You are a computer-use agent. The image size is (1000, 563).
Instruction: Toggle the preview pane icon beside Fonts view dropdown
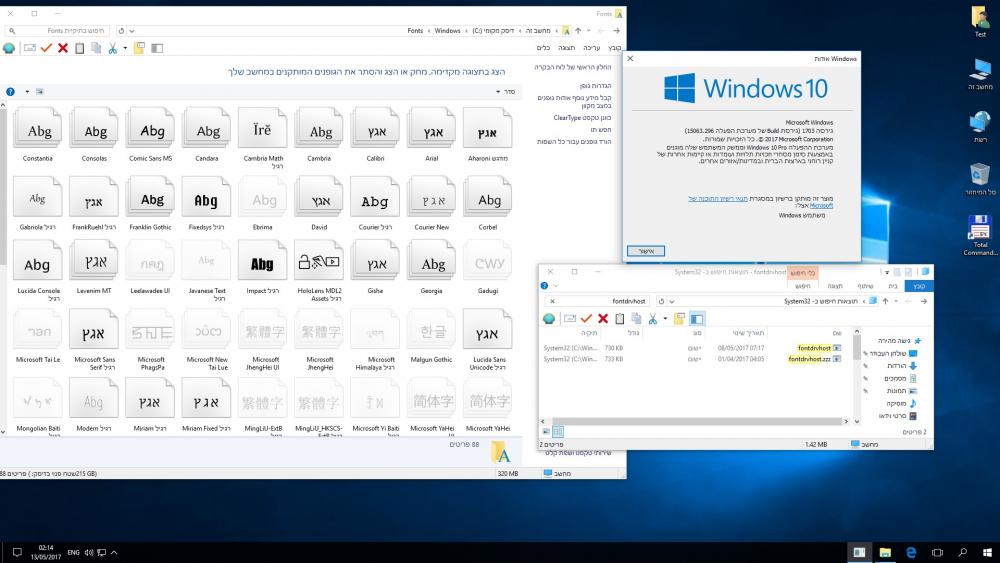click(40, 92)
